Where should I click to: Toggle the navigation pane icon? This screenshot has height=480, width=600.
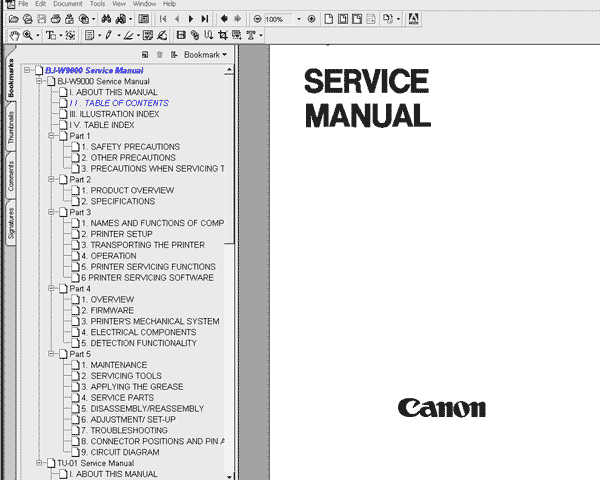(143, 19)
